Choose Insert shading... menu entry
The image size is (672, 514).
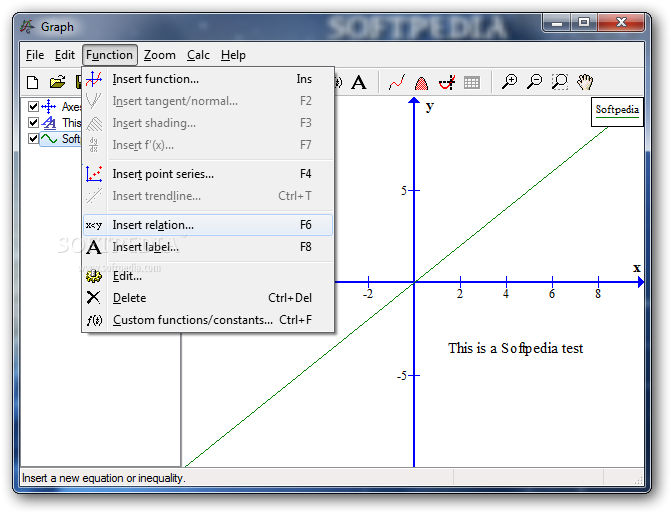point(208,123)
